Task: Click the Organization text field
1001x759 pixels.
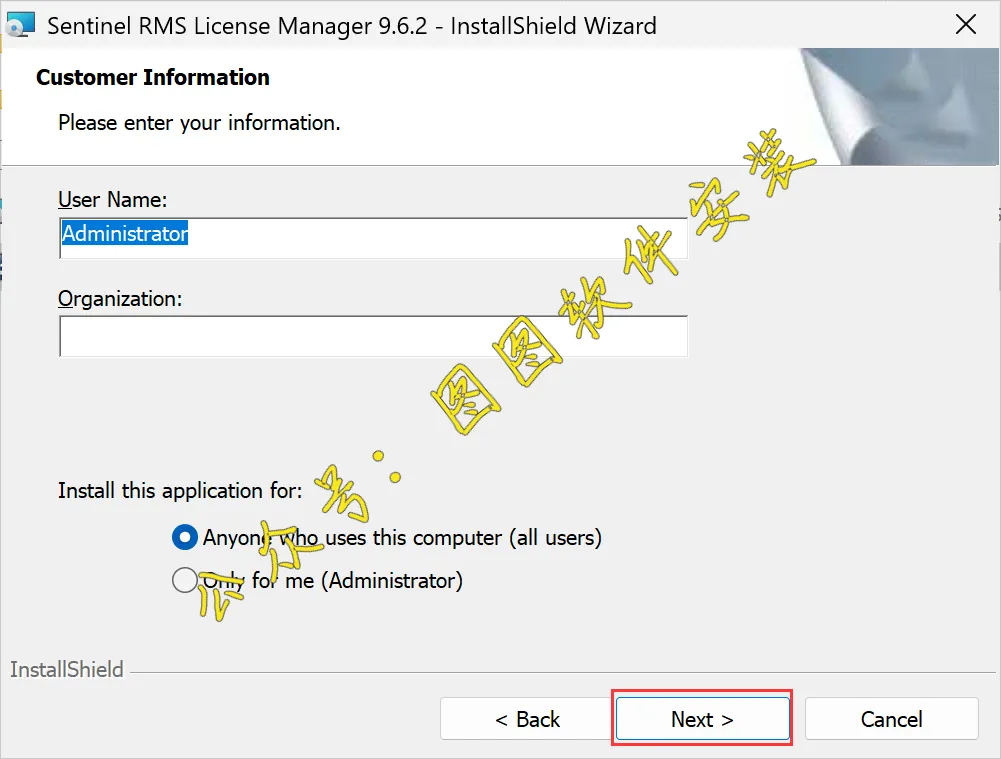Action: pyautogui.click(x=373, y=336)
